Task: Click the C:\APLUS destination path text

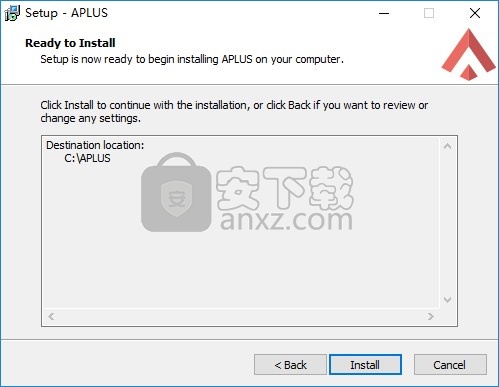Action: [87, 158]
